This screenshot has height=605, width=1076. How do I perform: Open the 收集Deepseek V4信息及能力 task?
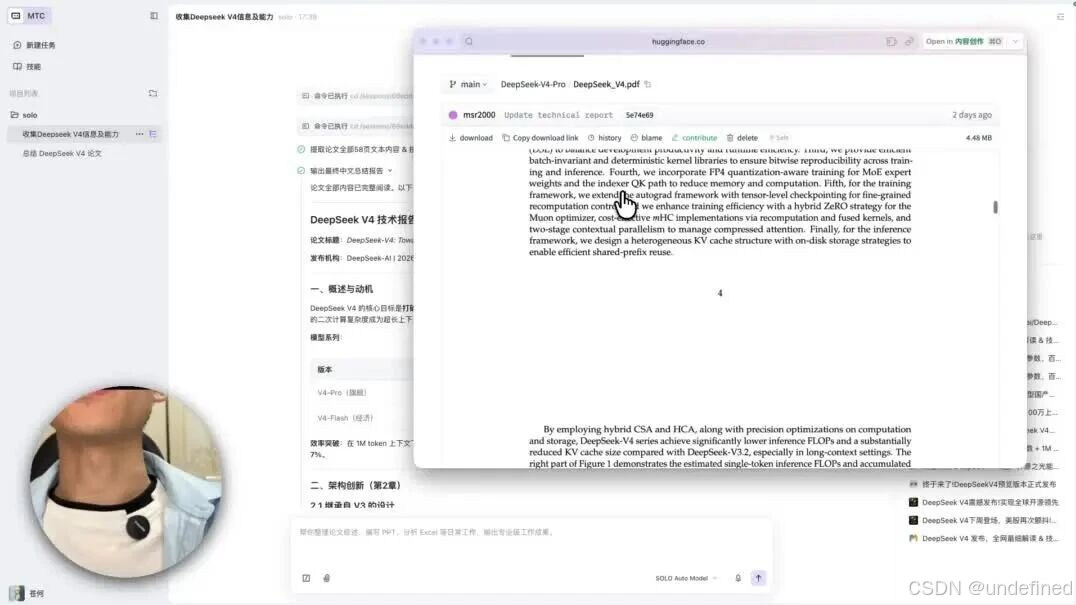coord(71,134)
